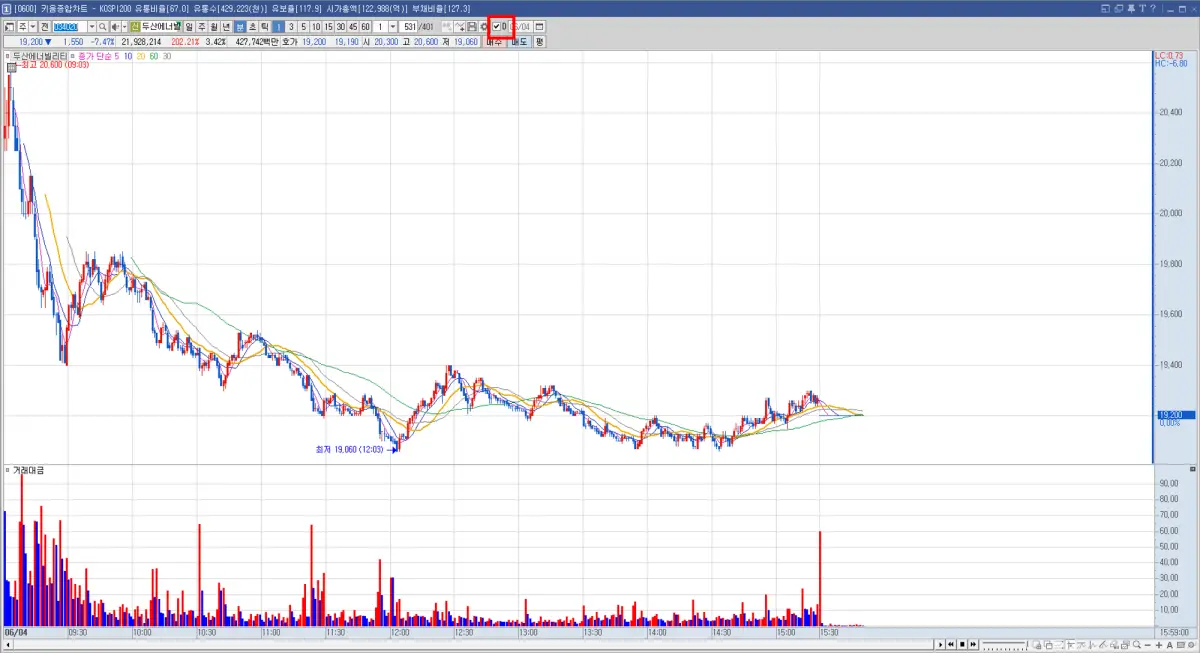The image size is (1200, 653).
Task: Choose the 60-minute interval button
Action: pyautogui.click(x=366, y=26)
